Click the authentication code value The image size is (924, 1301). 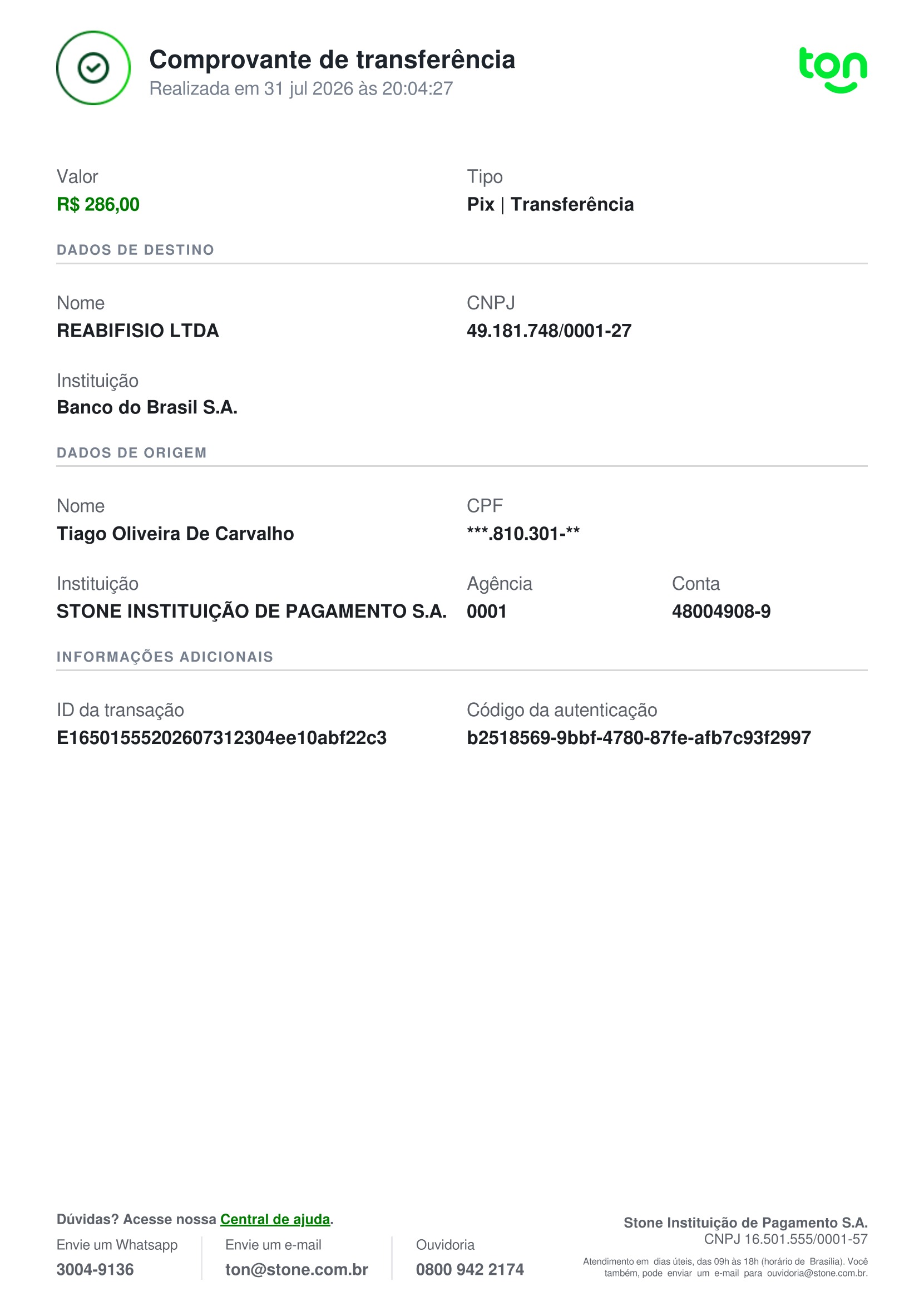[x=639, y=737]
